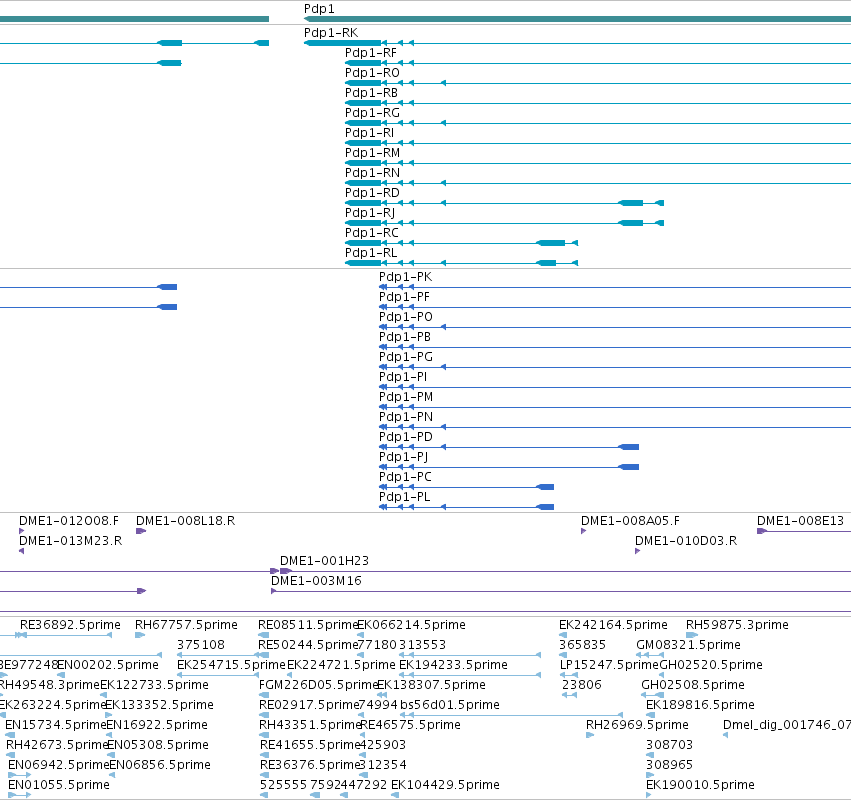851x800 pixels.
Task: Click EST bs56d01.5prime
Action: (450, 706)
